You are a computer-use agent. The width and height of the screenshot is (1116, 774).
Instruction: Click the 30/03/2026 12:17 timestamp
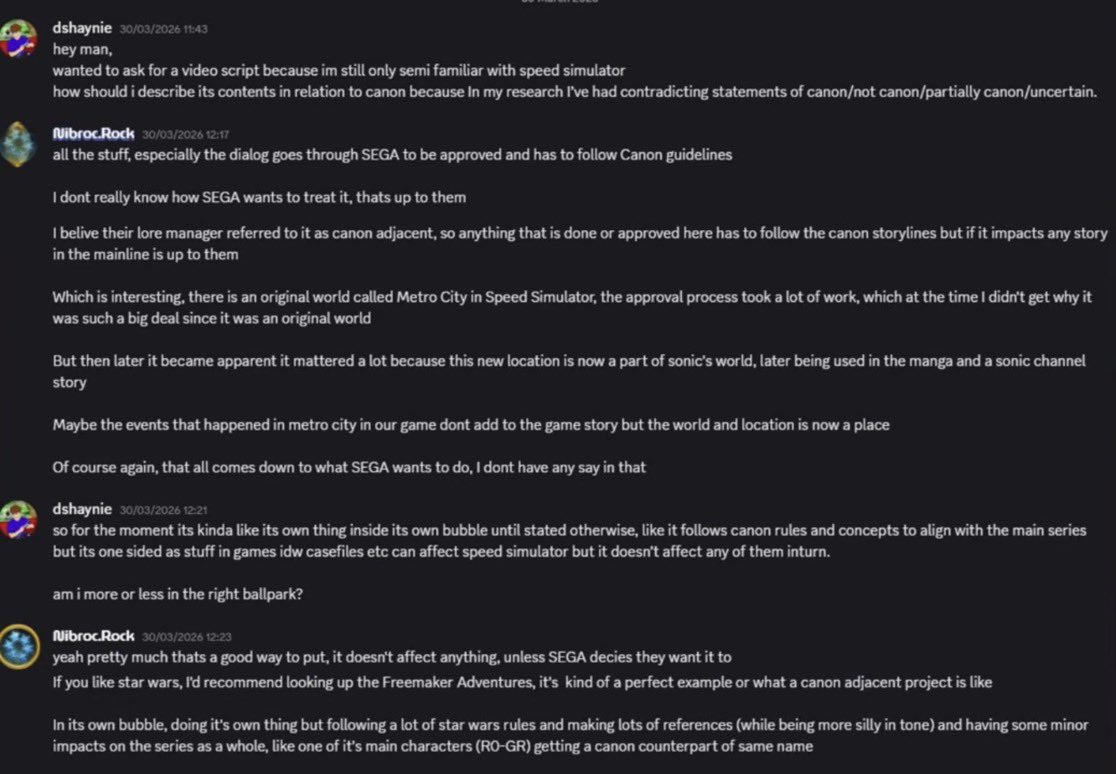click(x=186, y=135)
